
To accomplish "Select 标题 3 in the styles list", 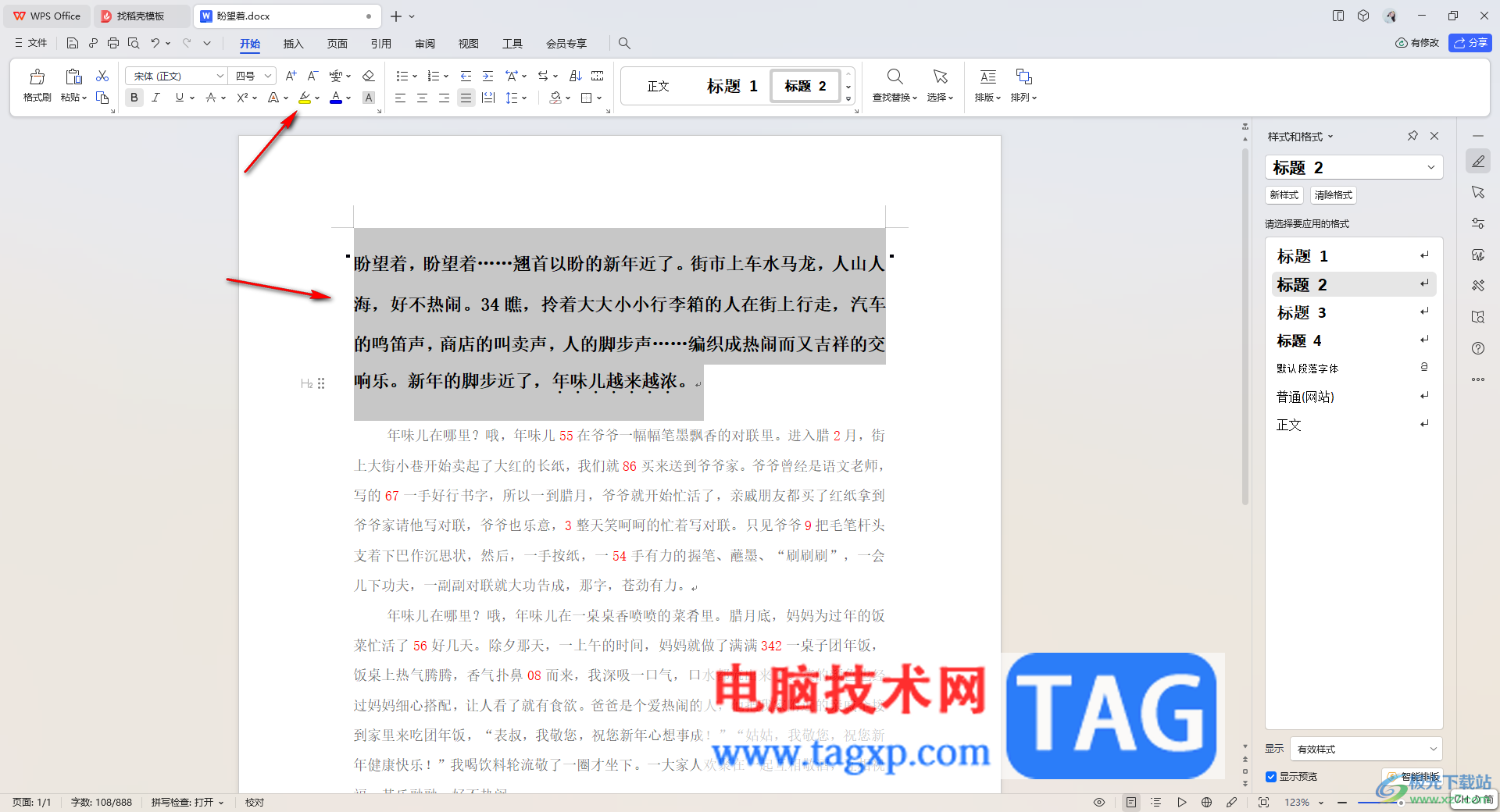I will coord(1354,313).
